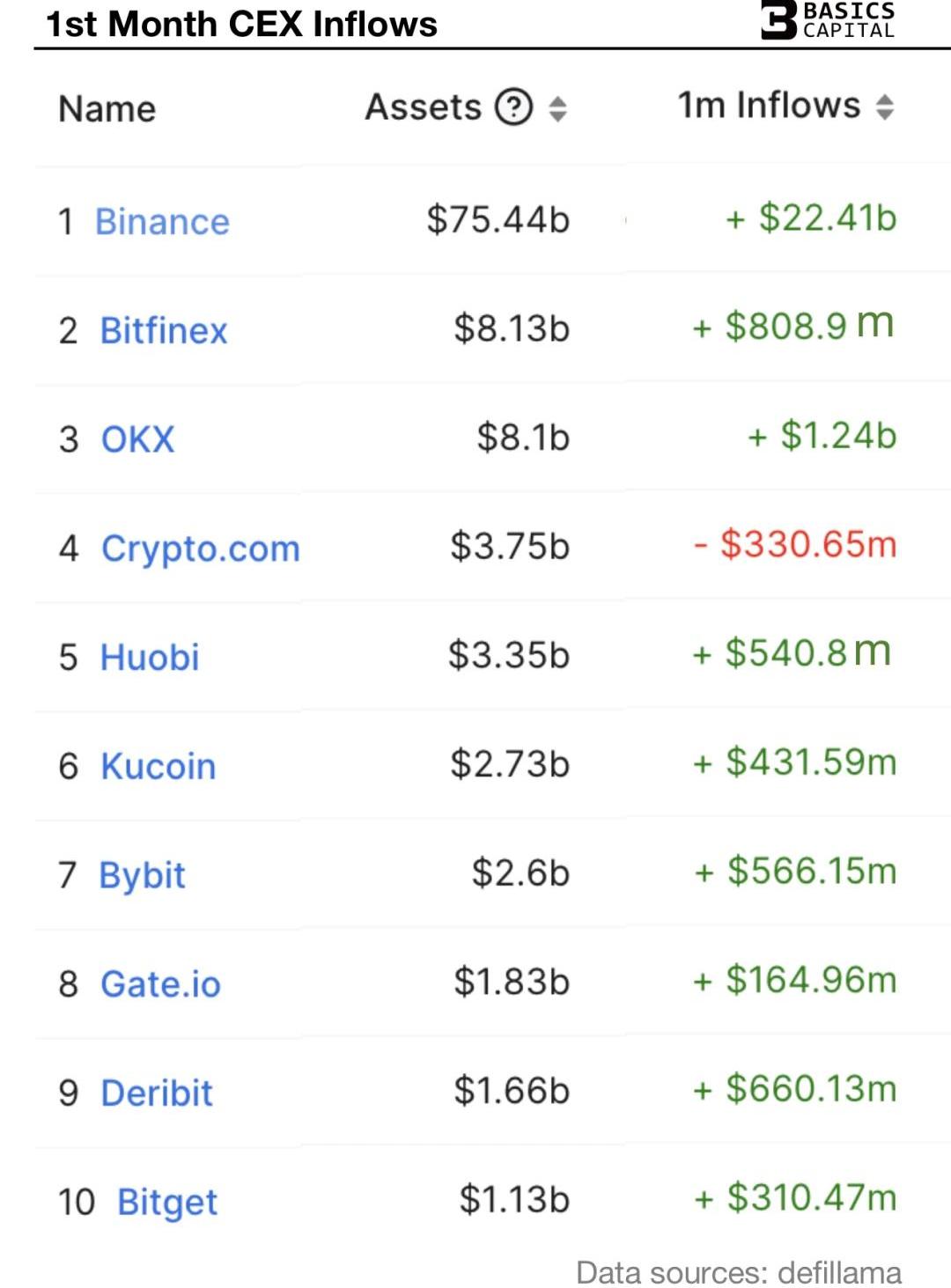
Task: Click the 1m Inflows header text
Action: (x=769, y=105)
